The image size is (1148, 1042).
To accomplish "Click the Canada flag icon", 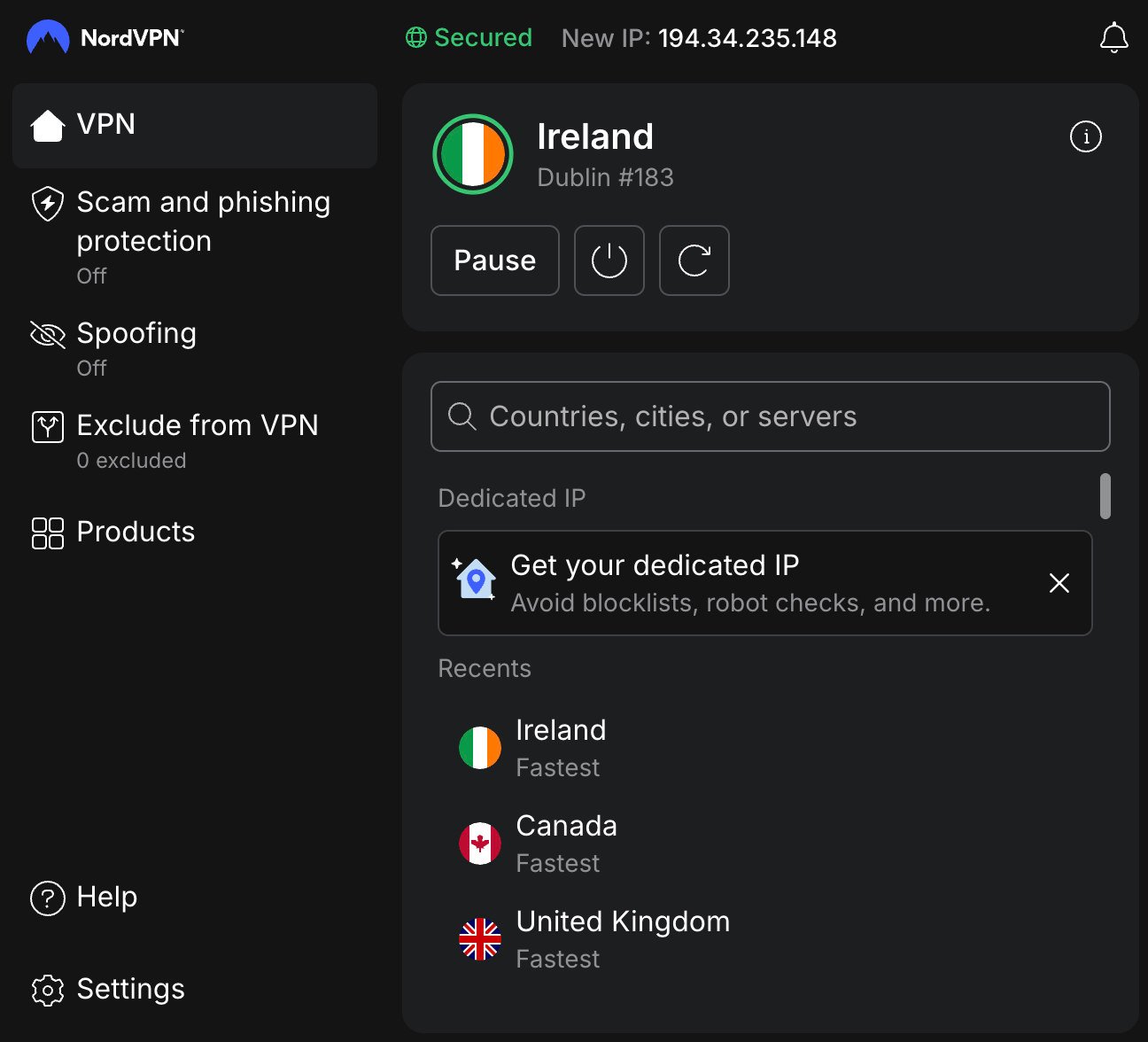I will 480,844.
